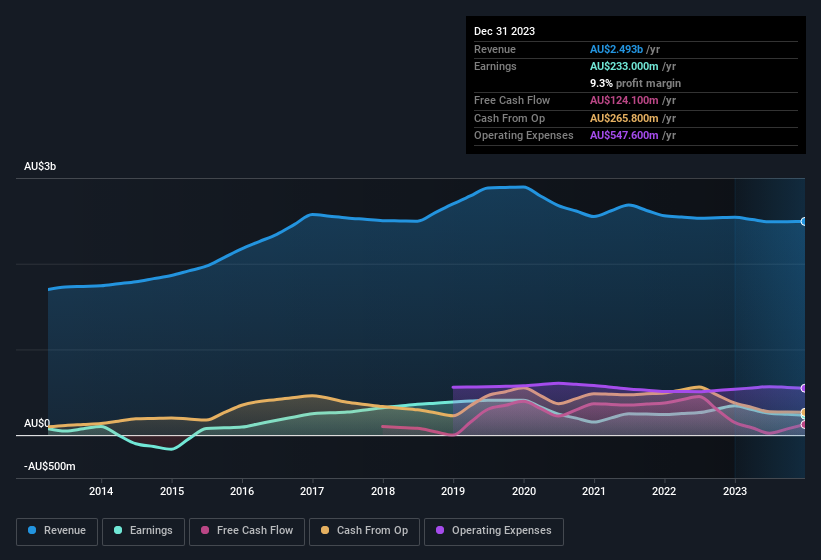Click the orange Cash From Op endpoint marker
821x560 pixels.
pyautogui.click(x=804, y=413)
